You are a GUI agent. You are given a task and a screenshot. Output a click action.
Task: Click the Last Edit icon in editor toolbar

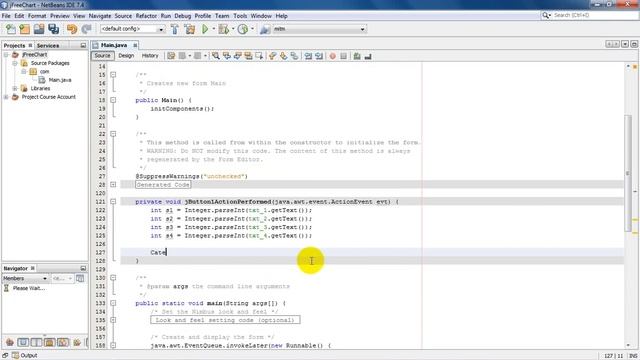171,56
